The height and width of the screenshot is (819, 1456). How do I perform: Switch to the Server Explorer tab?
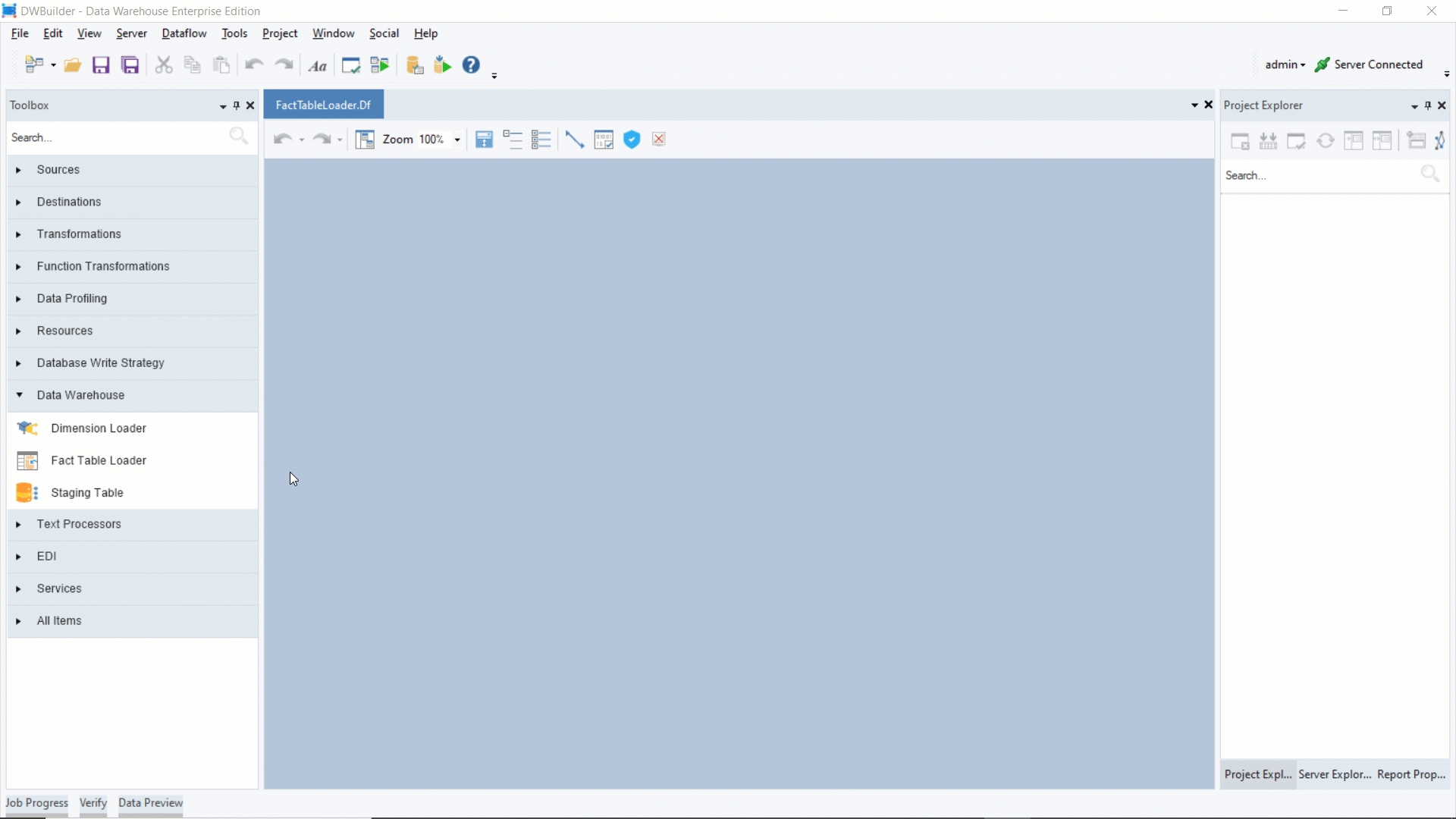(1334, 774)
